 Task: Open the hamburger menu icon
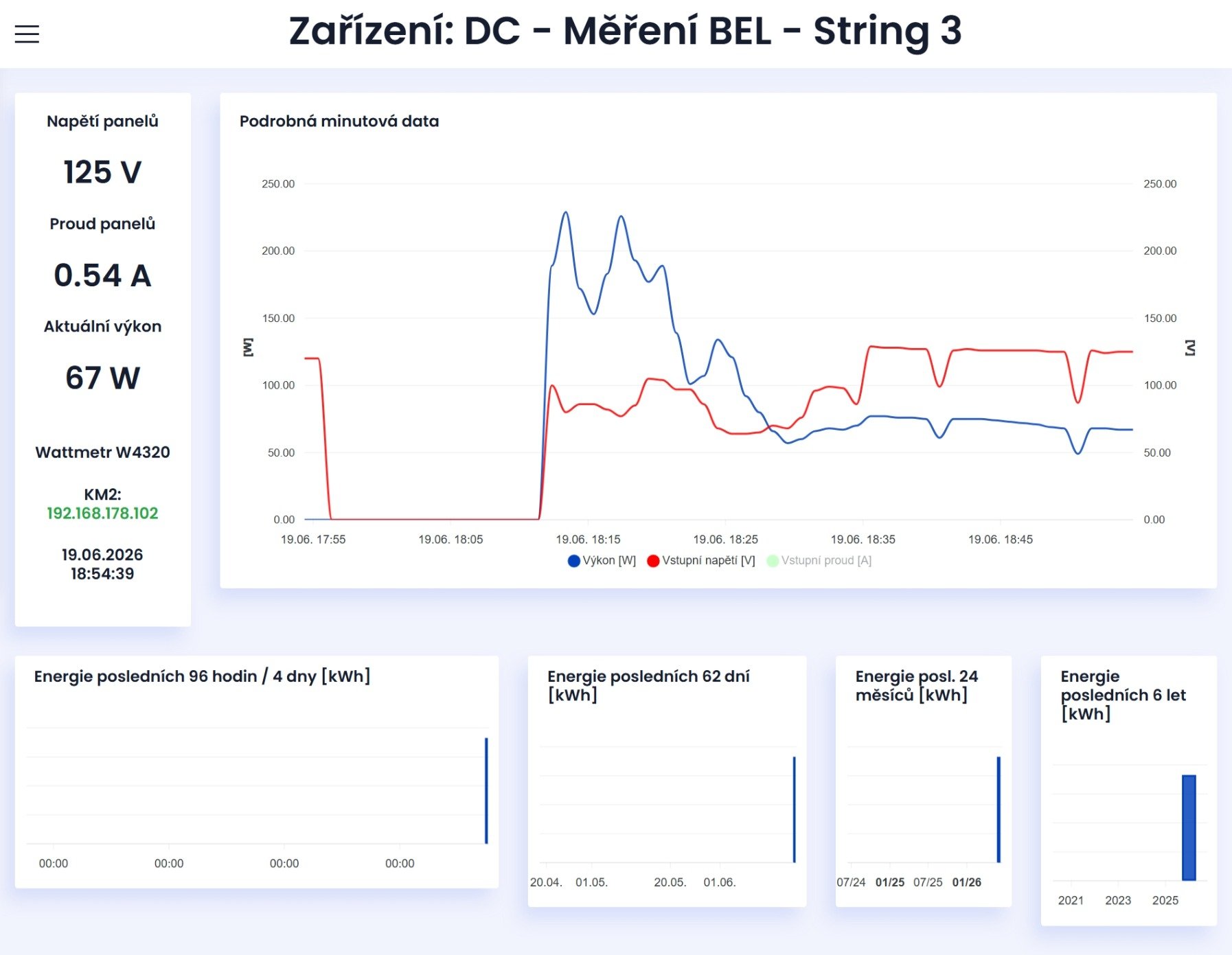coord(27,34)
